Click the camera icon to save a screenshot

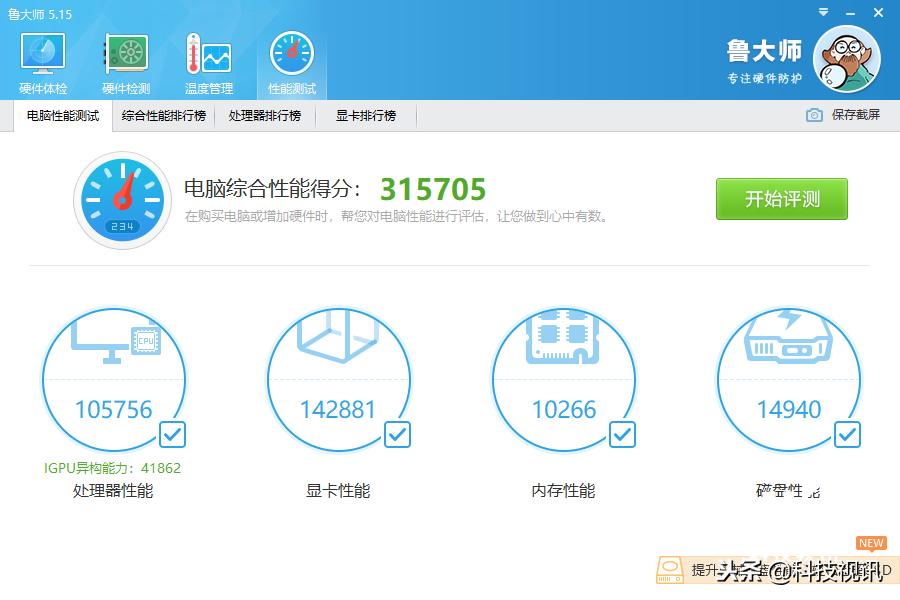pos(812,115)
